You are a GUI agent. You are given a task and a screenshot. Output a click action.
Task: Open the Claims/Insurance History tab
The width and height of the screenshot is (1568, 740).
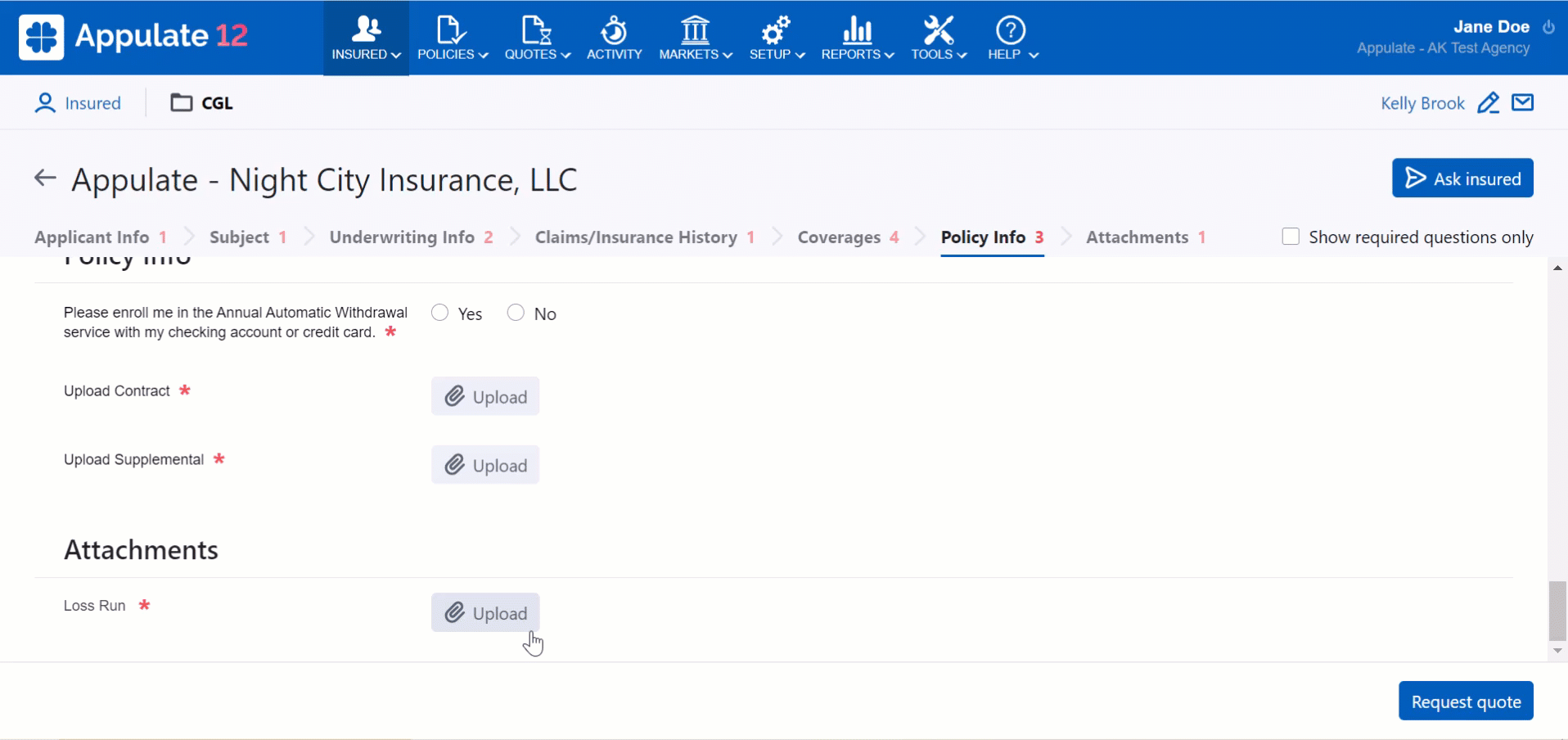click(645, 237)
